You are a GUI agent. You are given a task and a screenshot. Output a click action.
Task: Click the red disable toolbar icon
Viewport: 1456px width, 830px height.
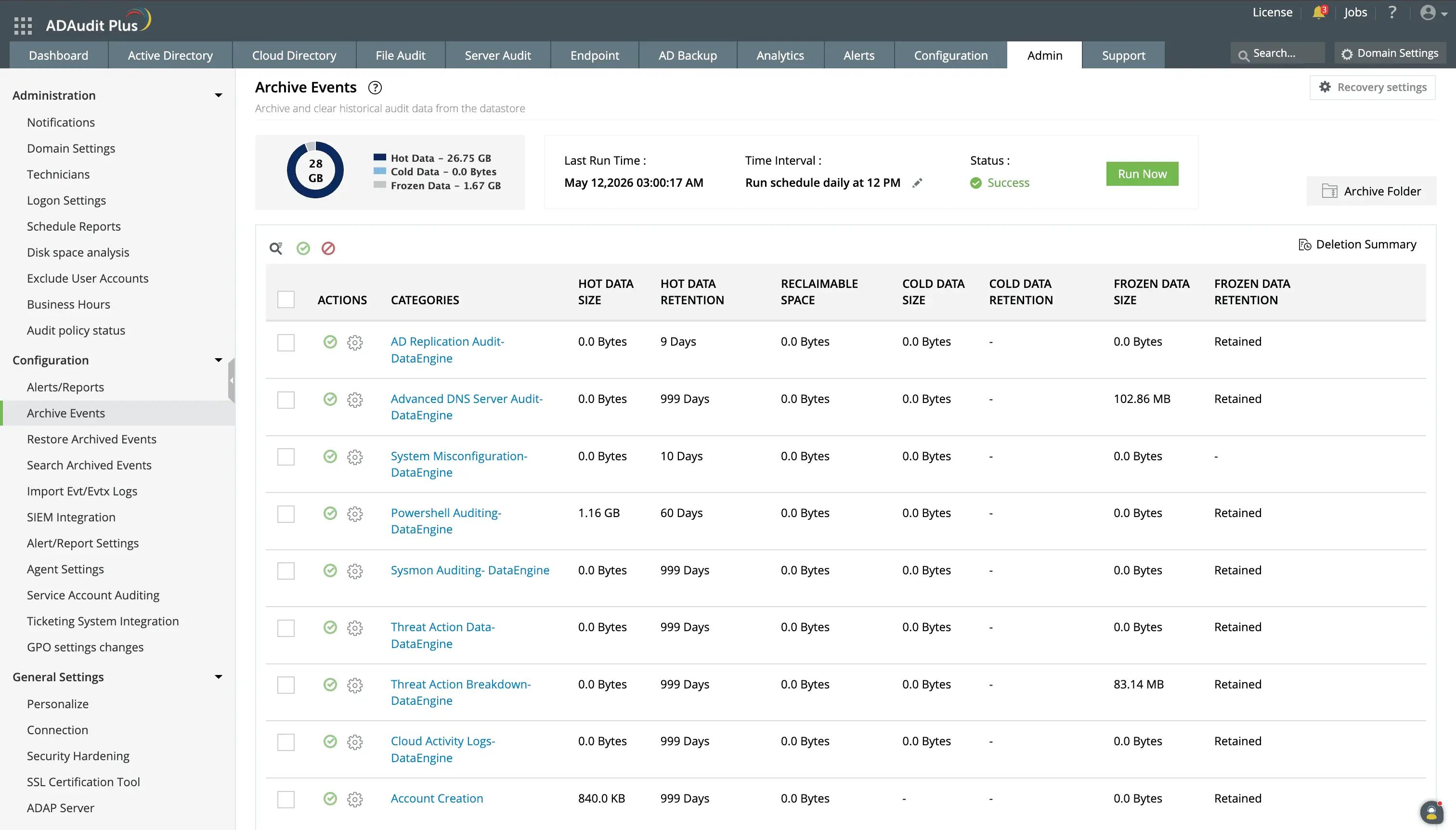328,248
